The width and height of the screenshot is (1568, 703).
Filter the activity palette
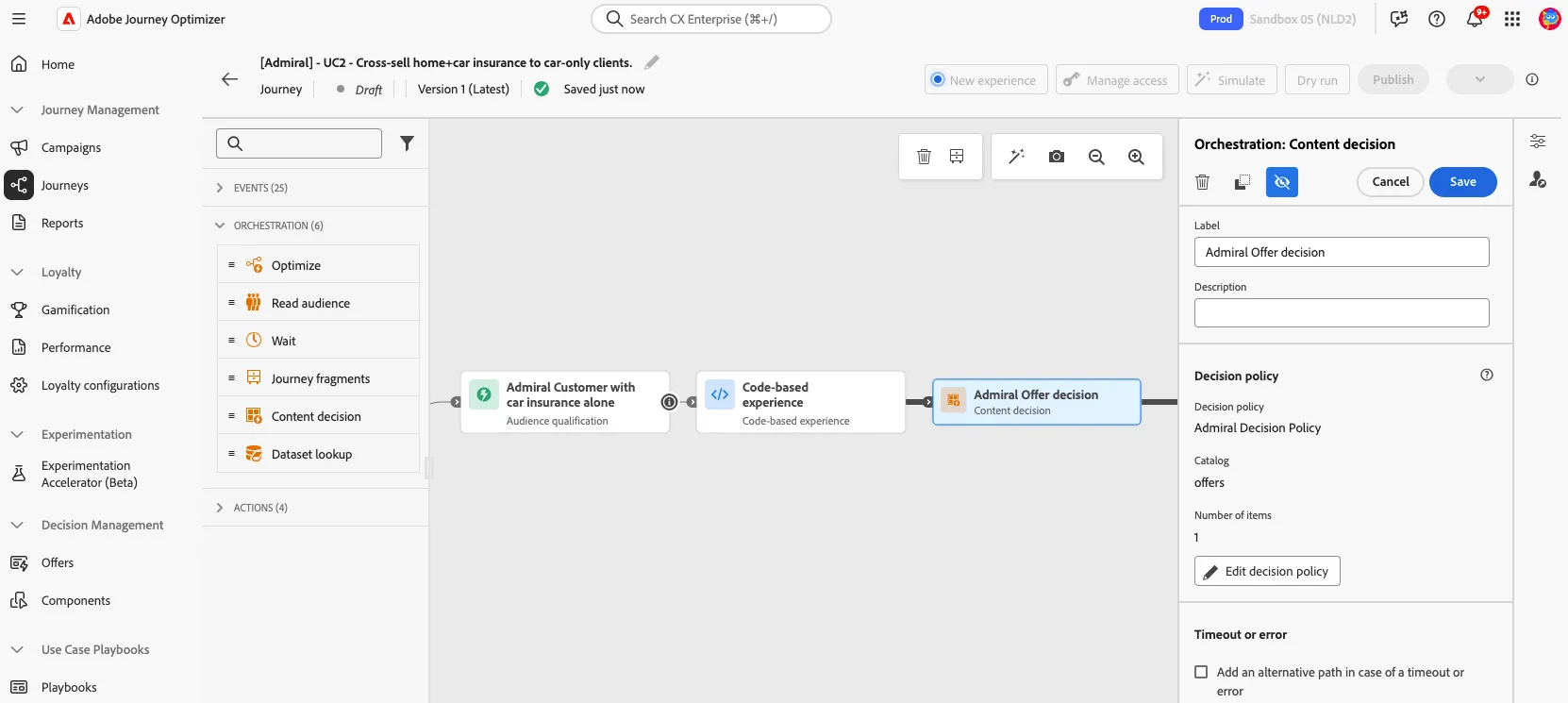tap(407, 143)
